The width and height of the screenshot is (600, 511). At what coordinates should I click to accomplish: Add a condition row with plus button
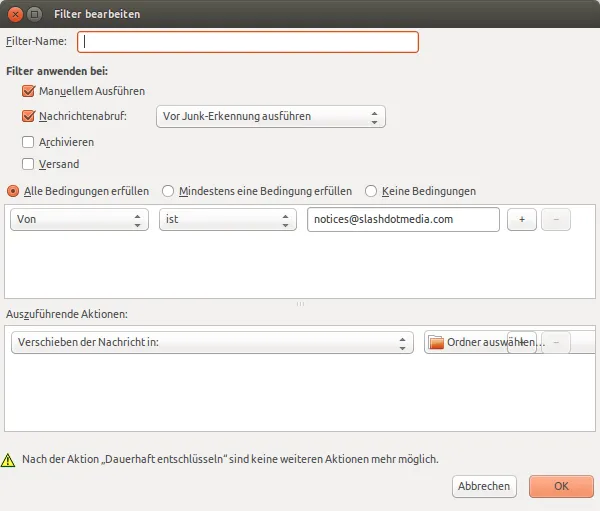pyautogui.click(x=522, y=219)
